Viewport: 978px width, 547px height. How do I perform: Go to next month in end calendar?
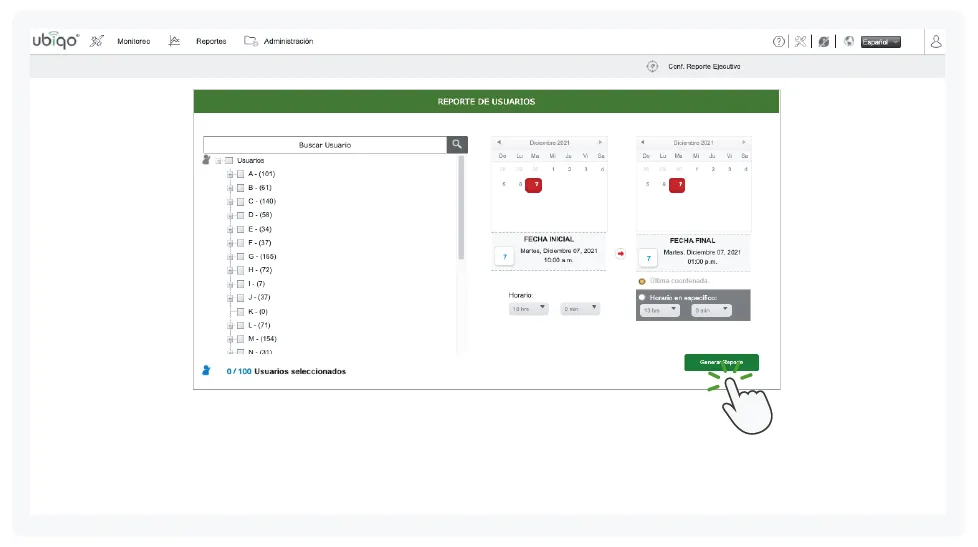coord(743,142)
